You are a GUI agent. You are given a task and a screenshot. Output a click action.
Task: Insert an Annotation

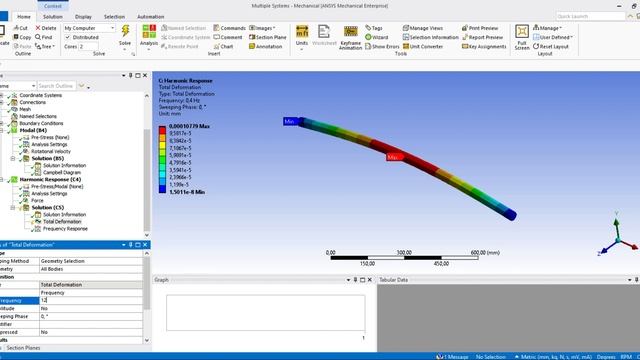[x=266, y=47]
